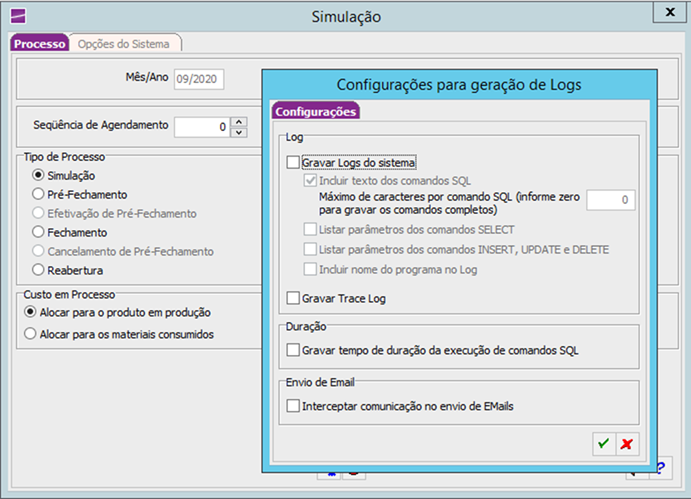
Task: Open the Configurações tab in logs dialog
Action: click(315, 112)
